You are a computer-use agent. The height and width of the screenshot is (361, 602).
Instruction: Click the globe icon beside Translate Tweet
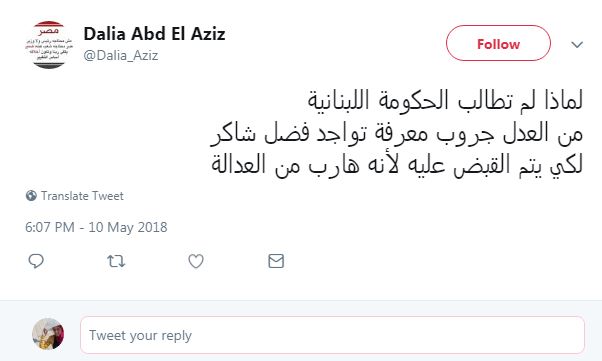point(31,196)
